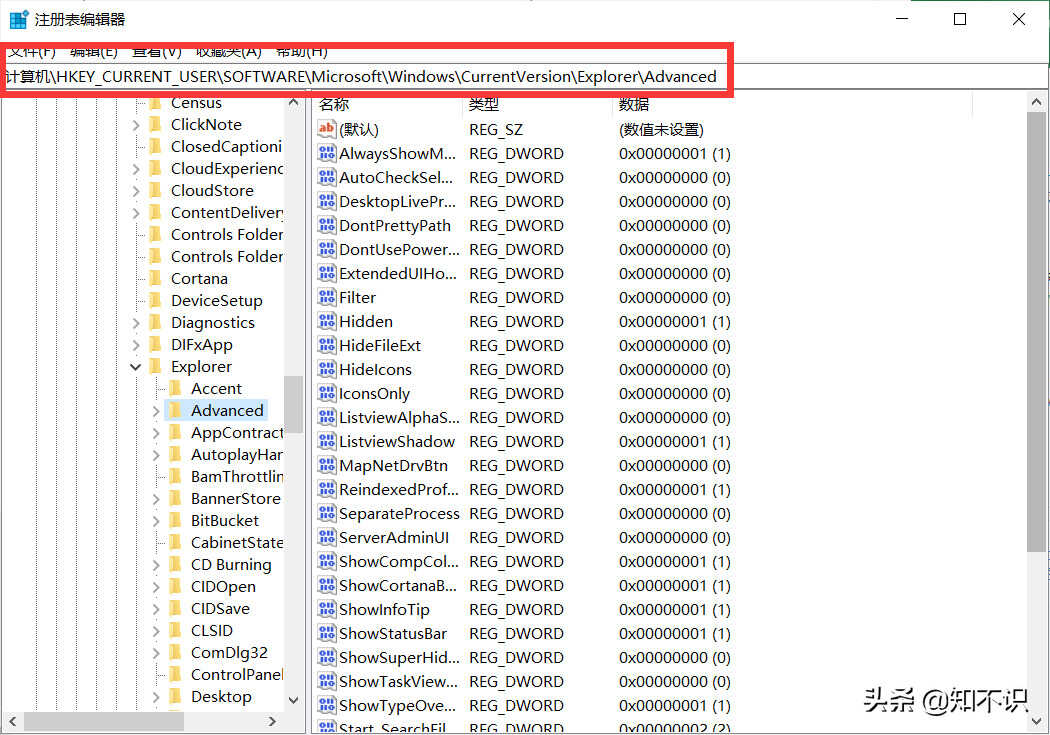Select the IconsOnly value icon

pos(327,394)
